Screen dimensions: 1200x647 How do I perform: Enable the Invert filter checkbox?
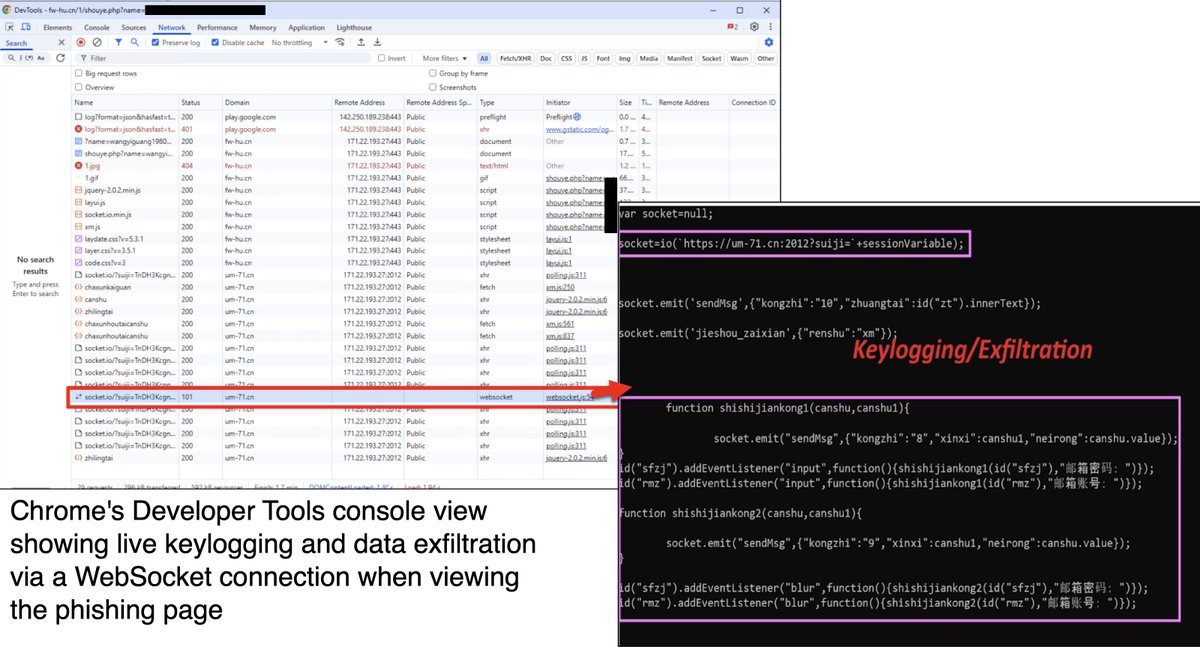(382, 58)
